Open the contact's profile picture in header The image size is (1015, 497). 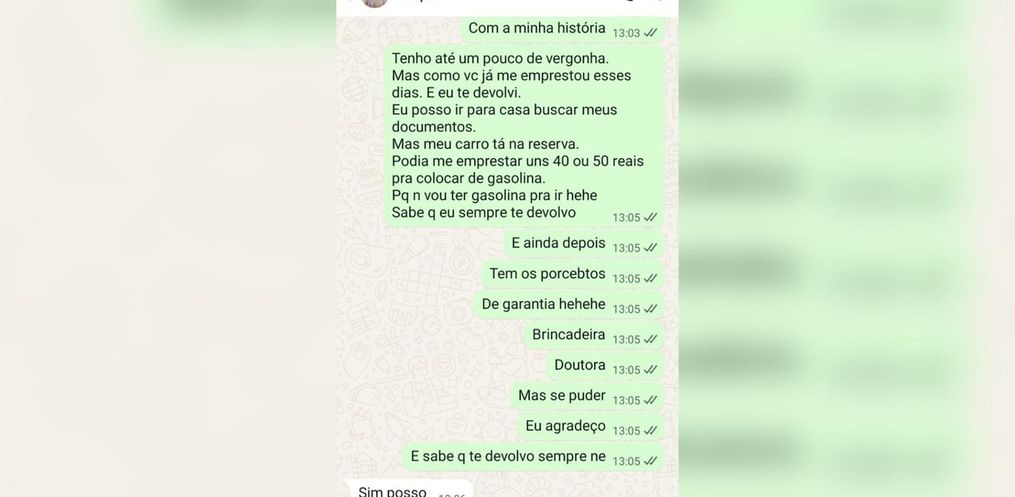pyautogui.click(x=374, y=2)
